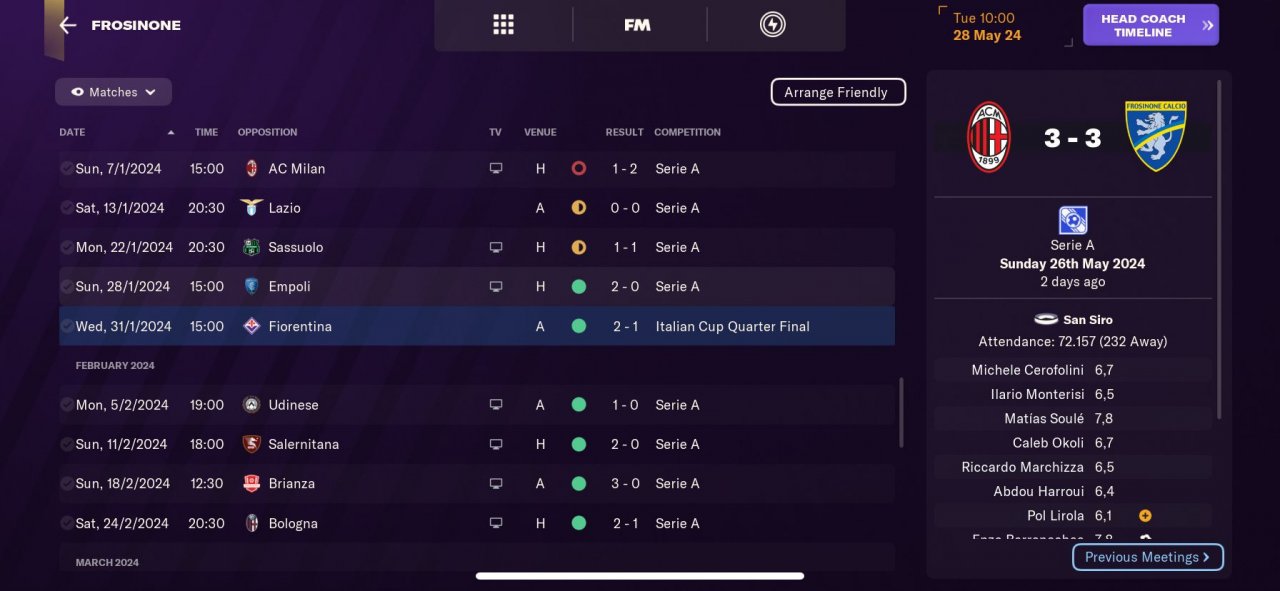This screenshot has height=591, width=1280.
Task: Tap the FM logo button
Action: 638,25
